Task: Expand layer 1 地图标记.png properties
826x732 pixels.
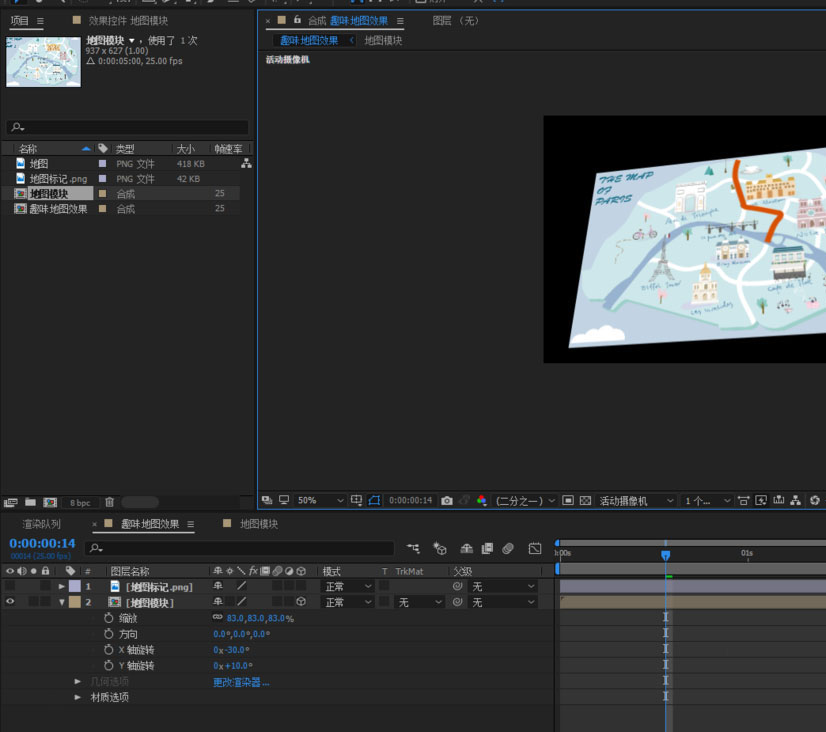Action: coord(62,586)
